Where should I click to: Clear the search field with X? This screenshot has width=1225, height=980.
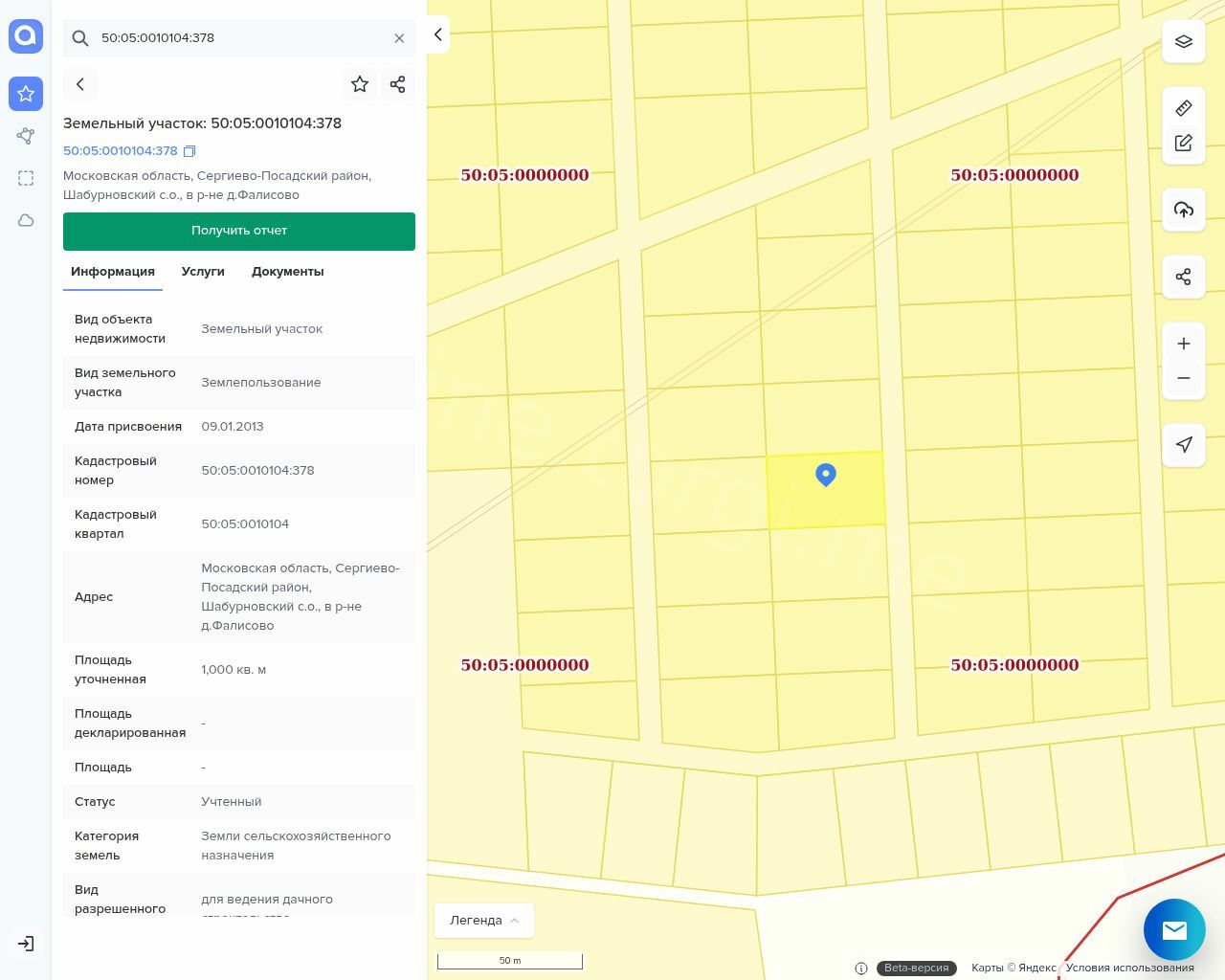pyautogui.click(x=399, y=38)
